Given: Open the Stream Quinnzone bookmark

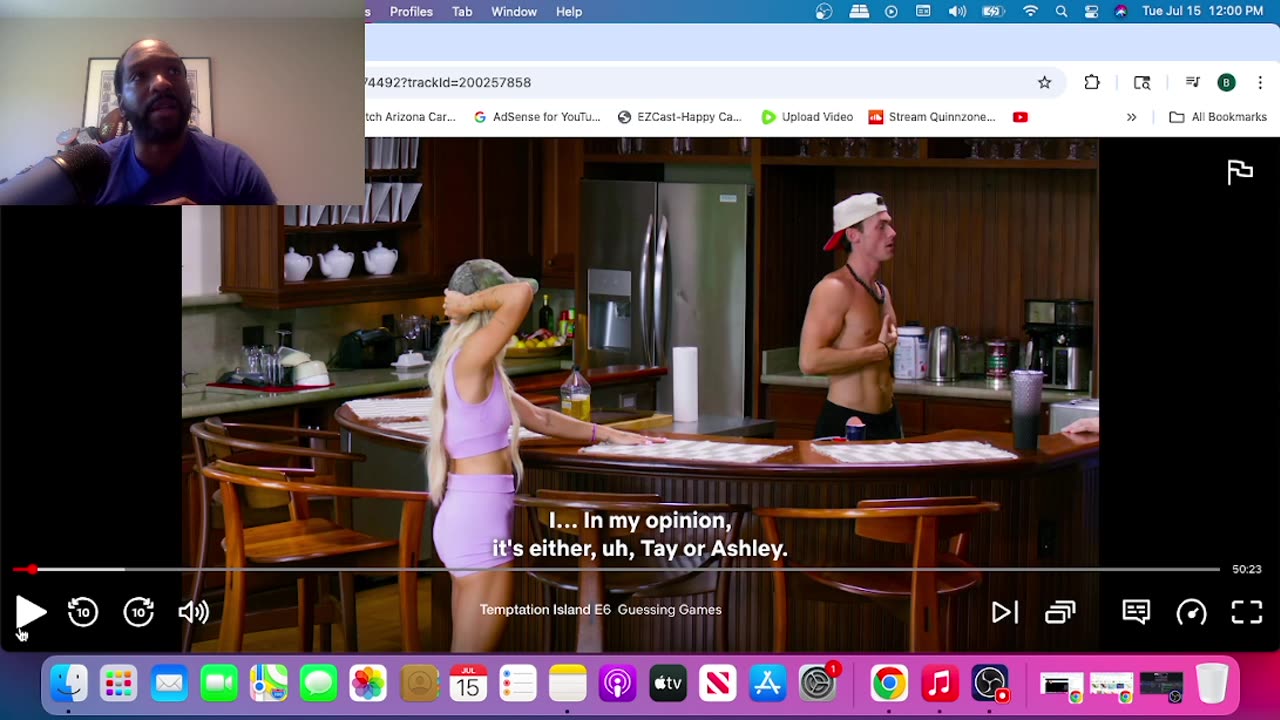Looking at the screenshot, I should coord(932,117).
